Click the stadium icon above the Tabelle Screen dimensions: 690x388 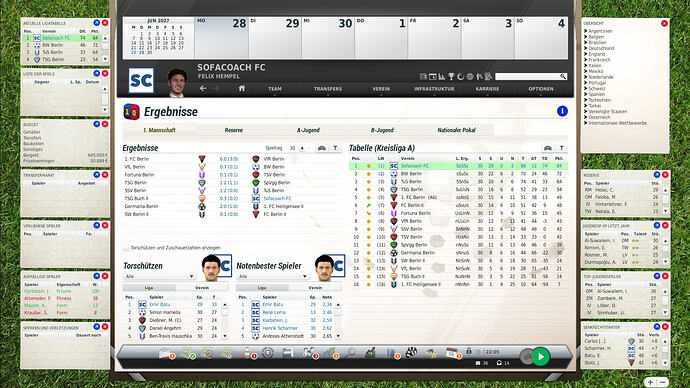547,148
